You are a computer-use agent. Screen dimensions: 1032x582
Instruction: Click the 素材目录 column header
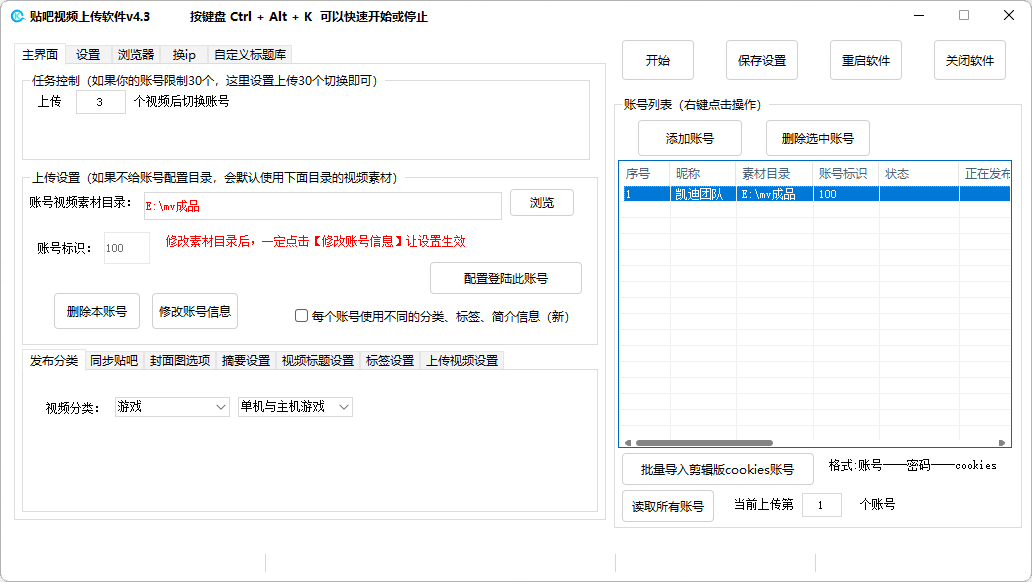point(775,174)
